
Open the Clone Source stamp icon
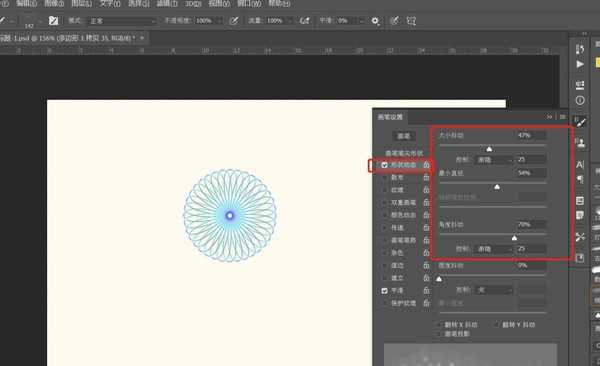(580, 143)
